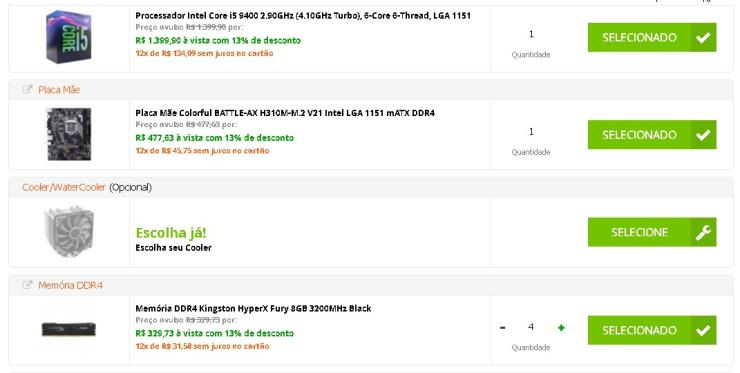
Task: Deselect the Intel Core i5 9400 processor
Action: 652,37
